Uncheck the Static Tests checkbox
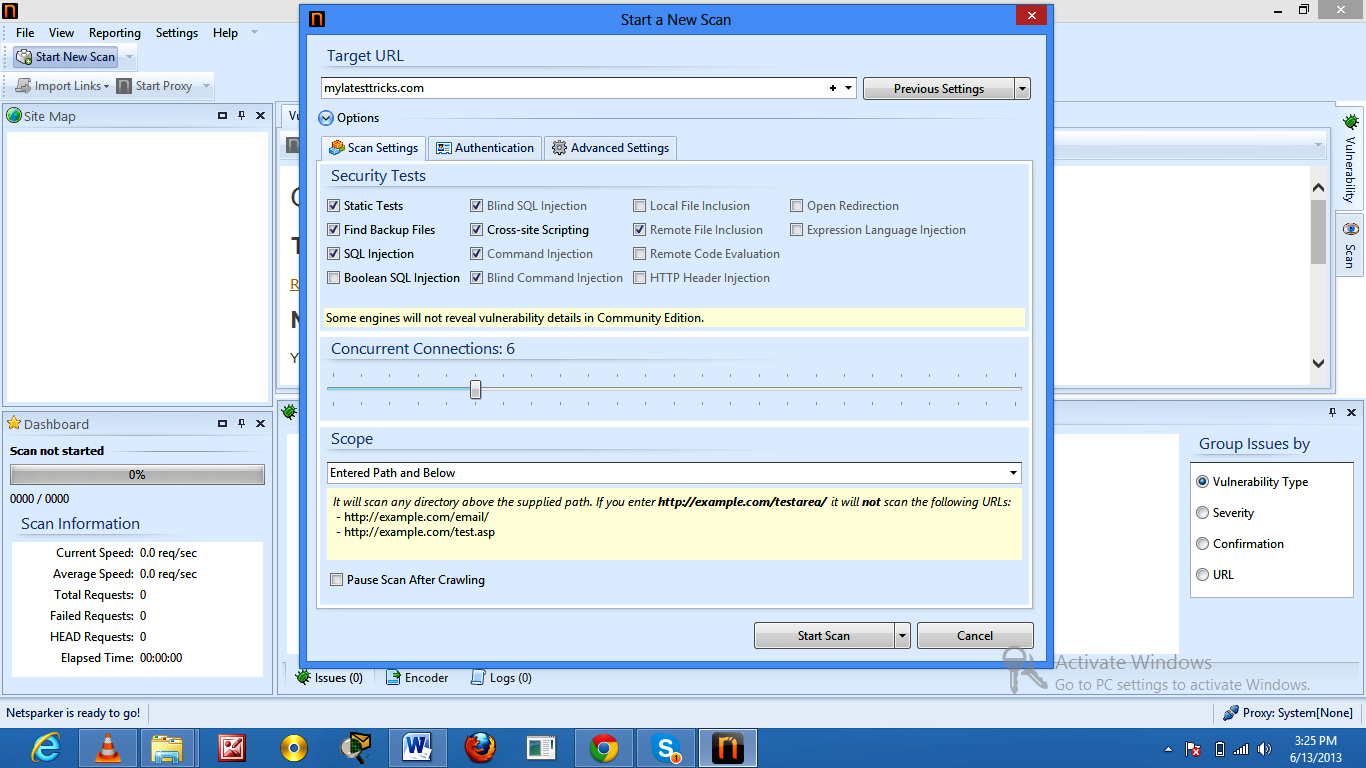Image resolution: width=1366 pixels, height=768 pixels. point(334,206)
